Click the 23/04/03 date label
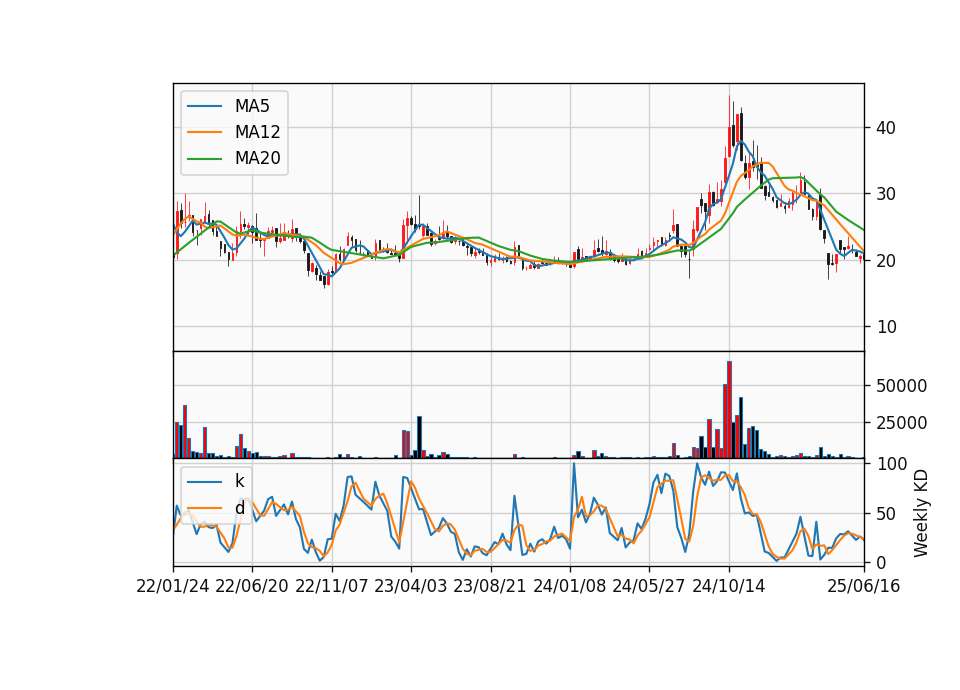The image size is (960, 690). [411, 586]
